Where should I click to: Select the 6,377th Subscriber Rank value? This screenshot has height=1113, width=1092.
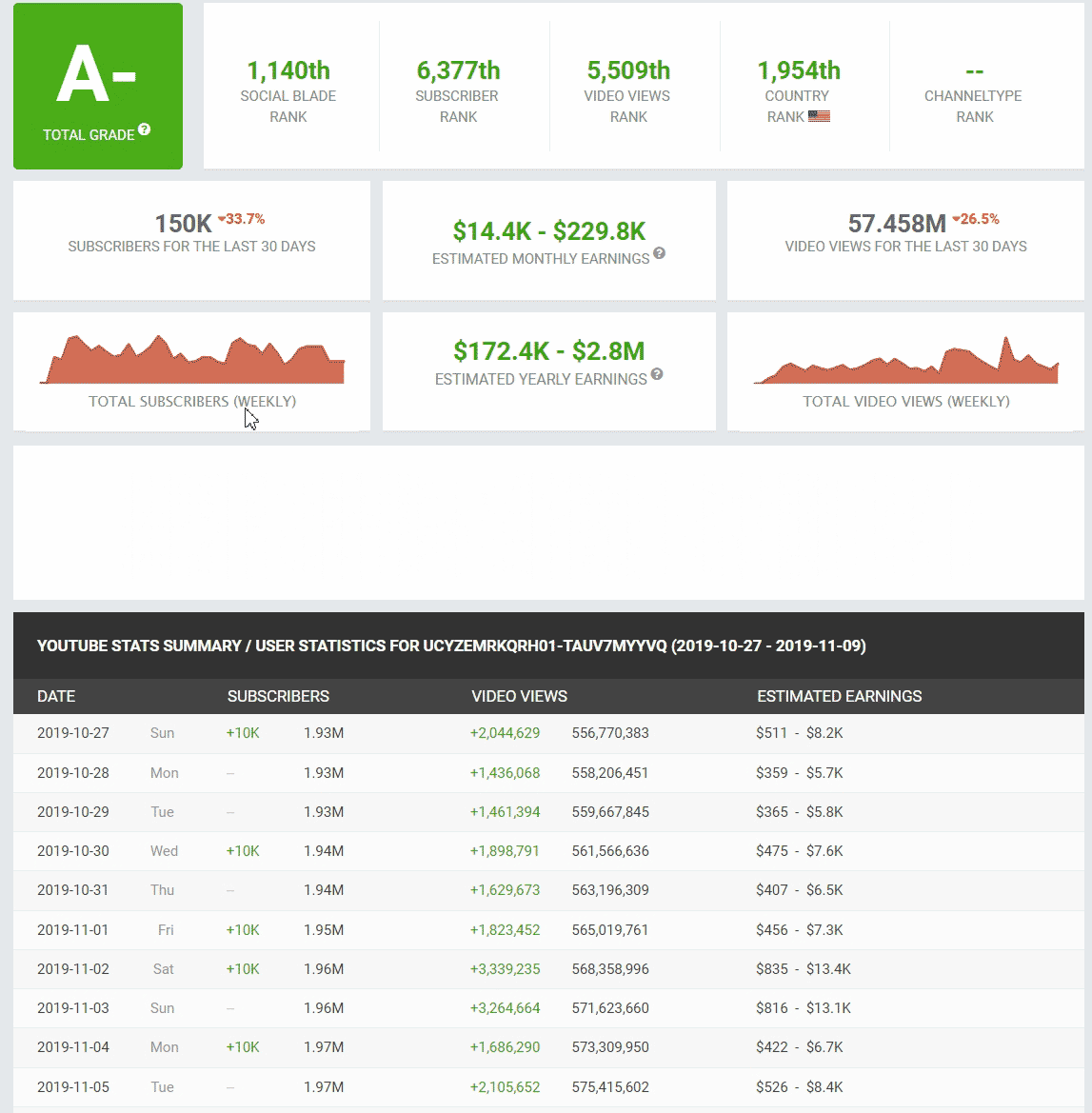click(x=458, y=70)
